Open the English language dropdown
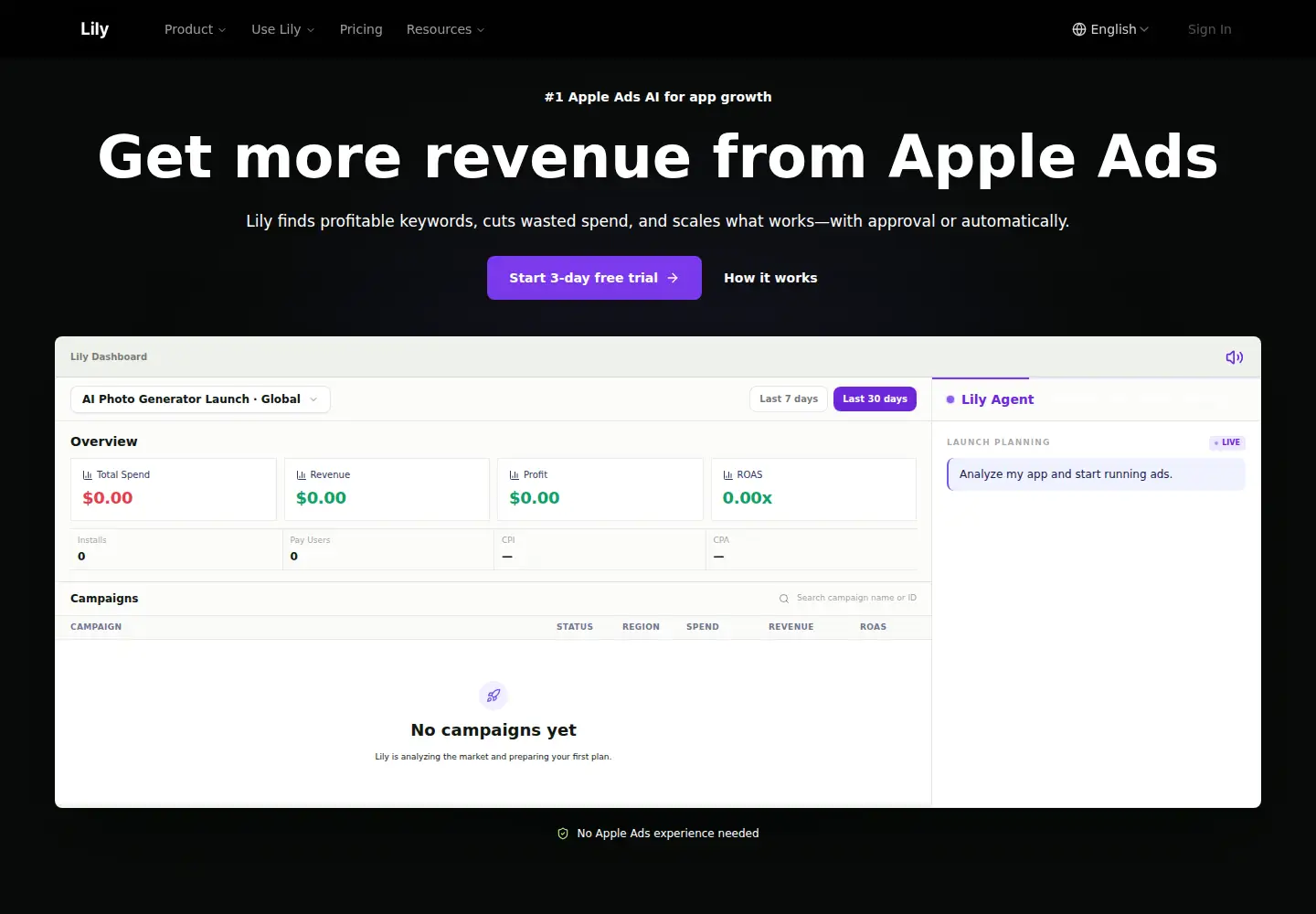 tap(1110, 29)
